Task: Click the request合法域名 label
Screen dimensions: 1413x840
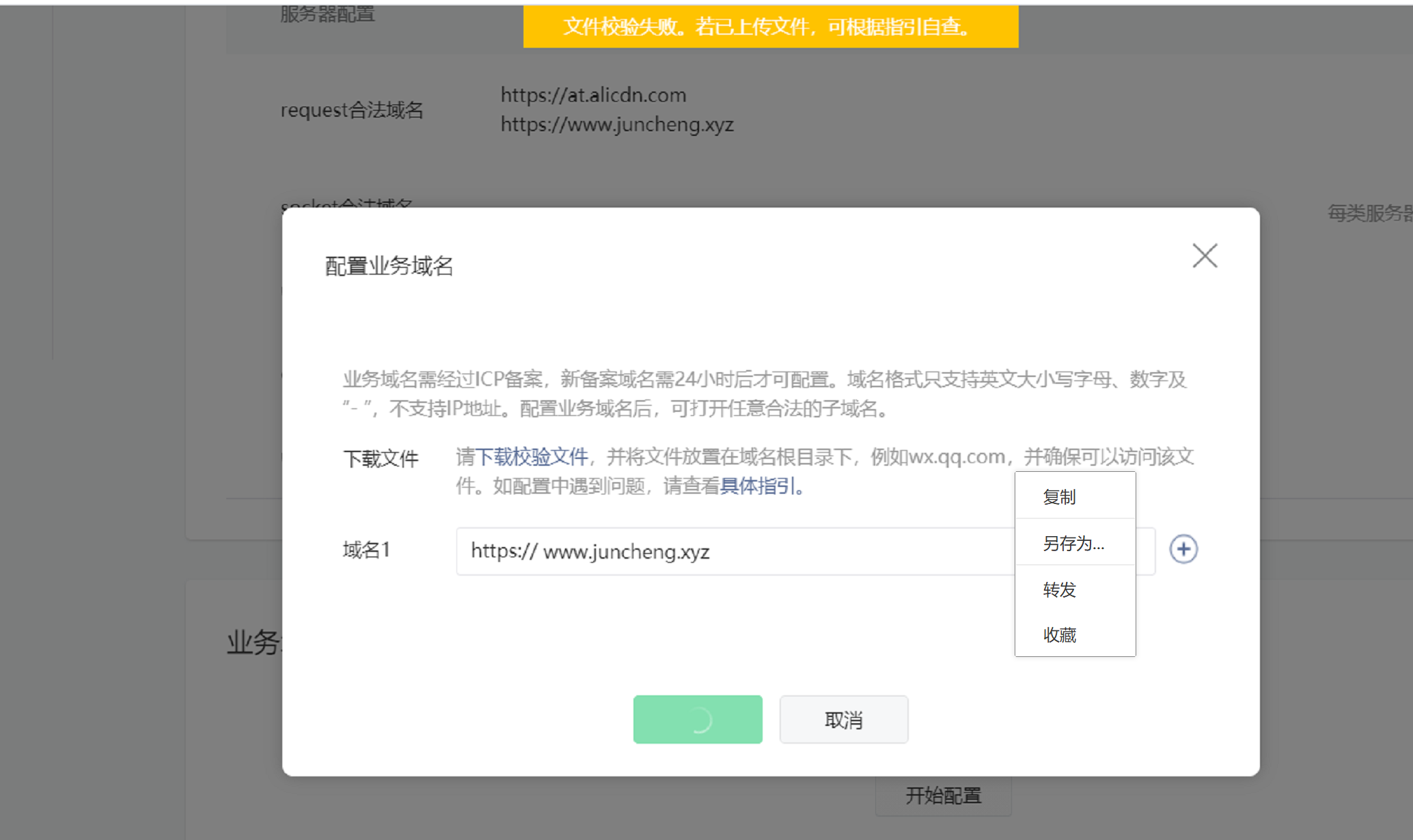Action: click(352, 110)
